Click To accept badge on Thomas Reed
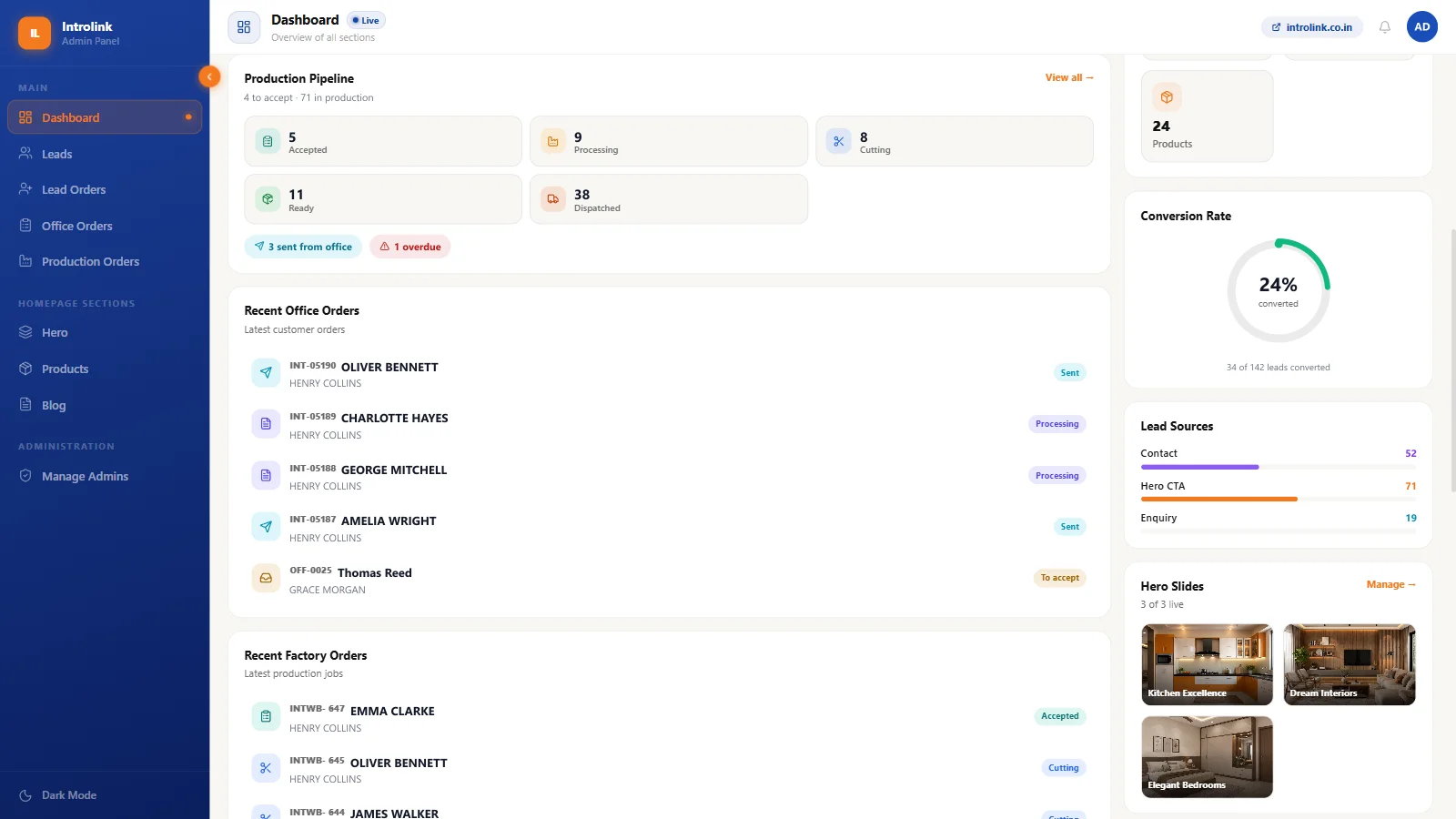Screen dimensions: 1456x819 tap(1060, 578)
